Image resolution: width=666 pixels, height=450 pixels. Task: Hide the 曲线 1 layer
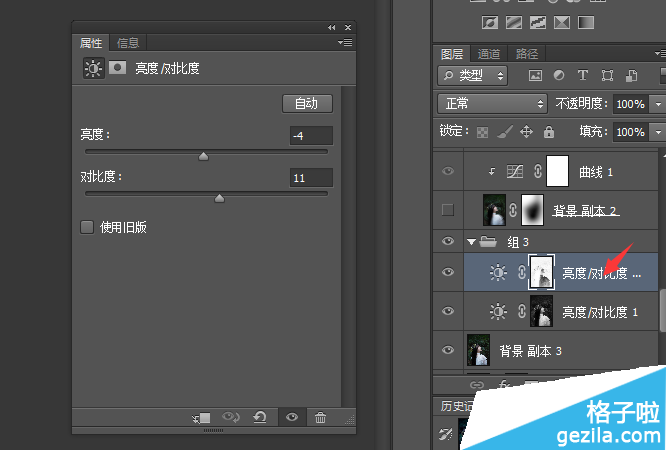point(448,172)
